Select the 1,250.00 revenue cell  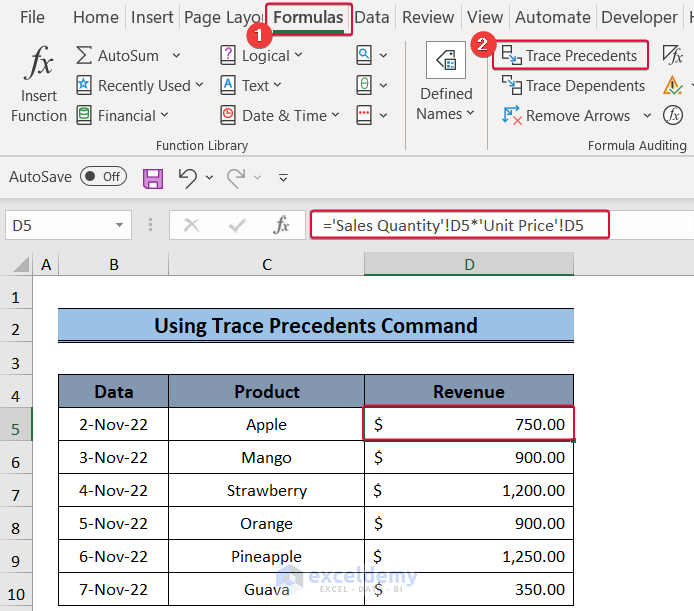[x=469, y=556]
